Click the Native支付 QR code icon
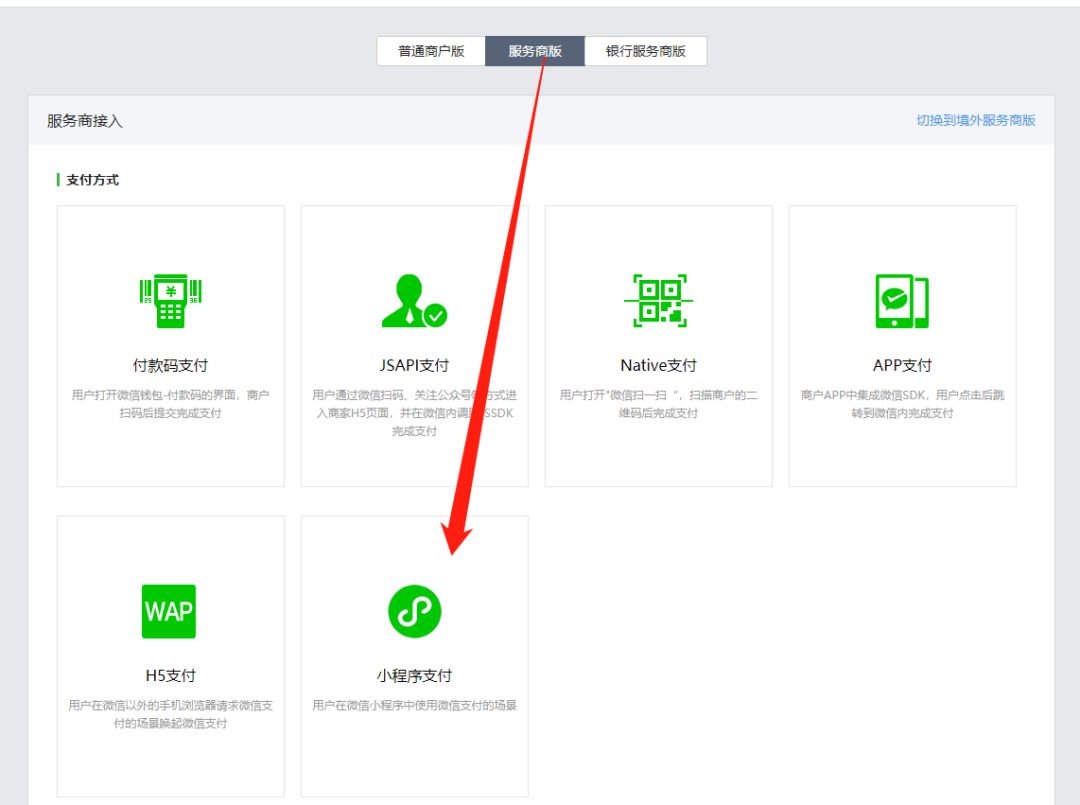The height and width of the screenshot is (805, 1080). pos(658,301)
